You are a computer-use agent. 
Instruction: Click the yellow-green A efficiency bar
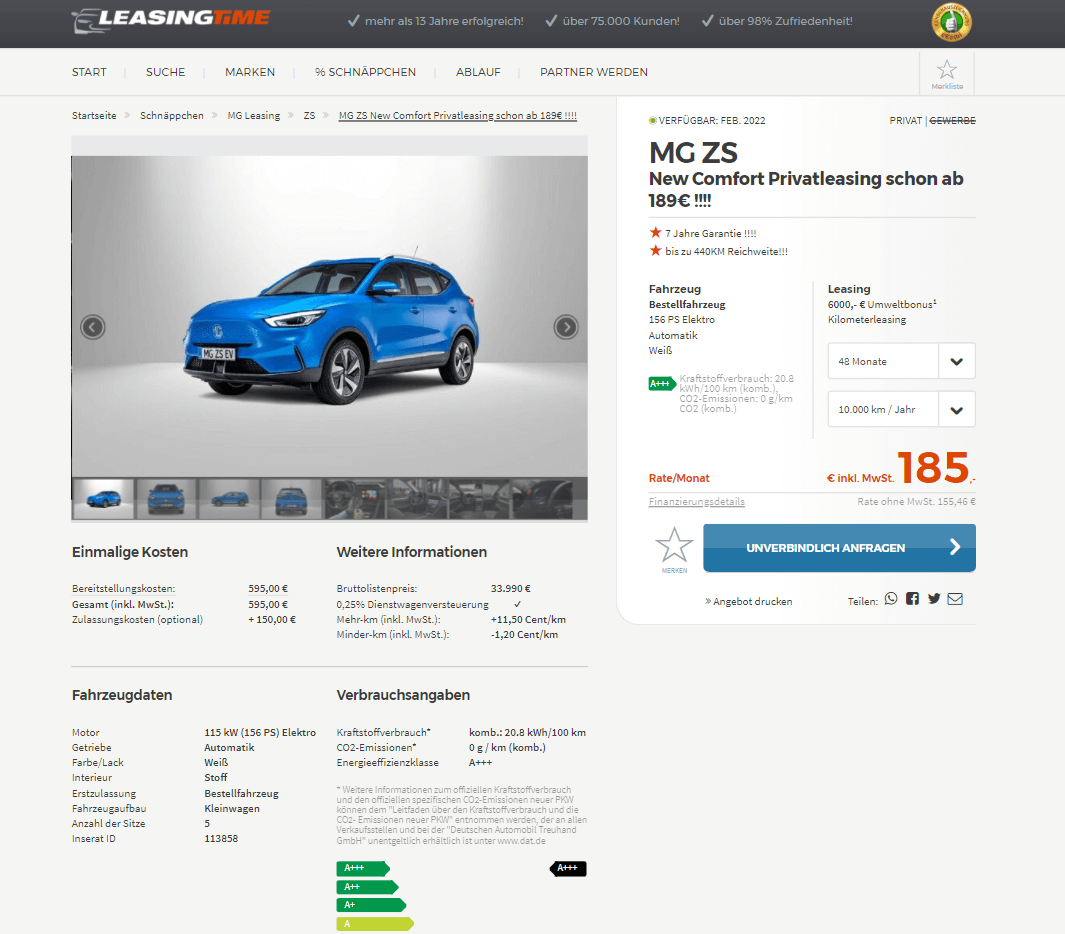[375, 924]
